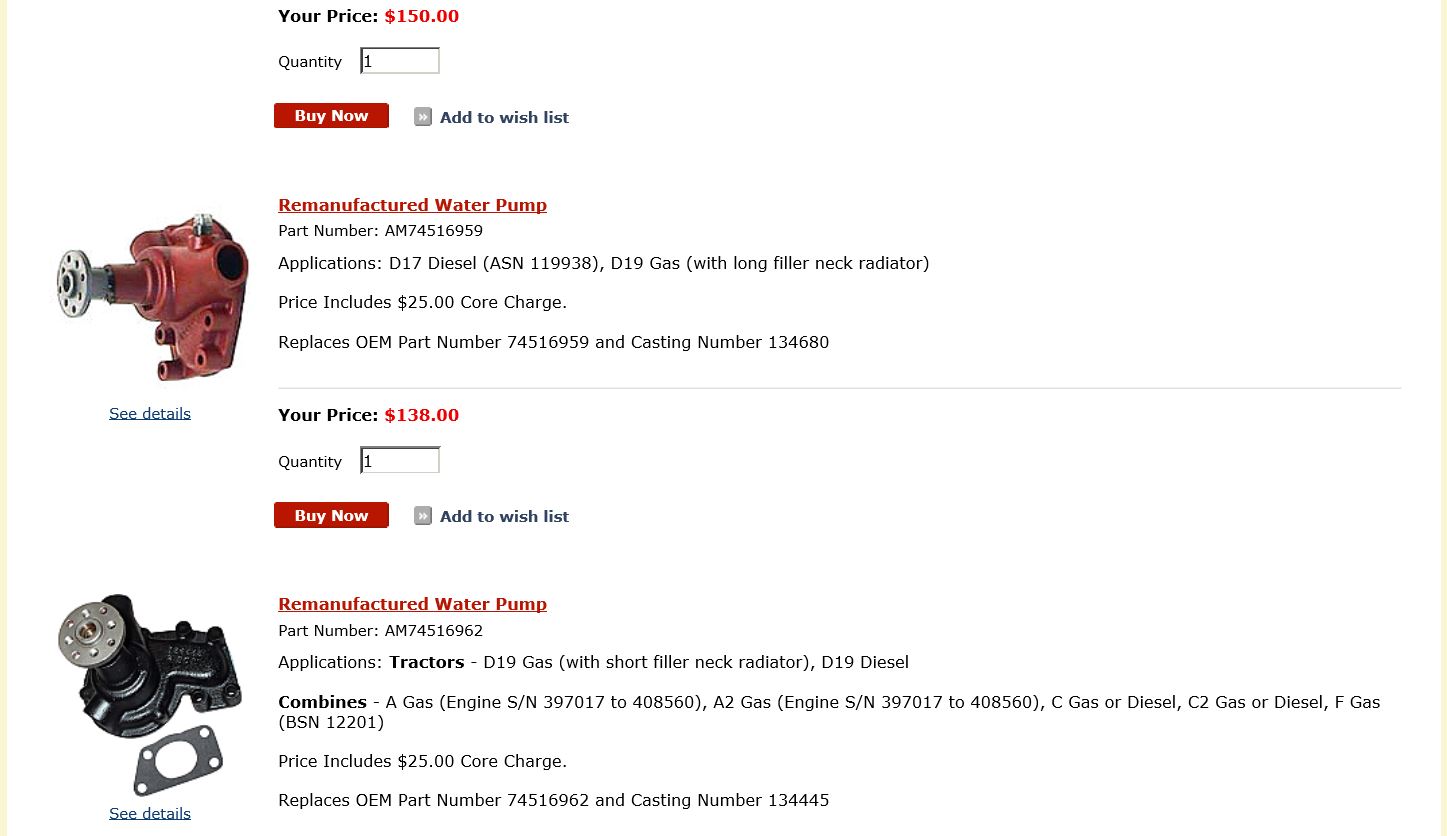The image size is (1447, 836).
Task: Click the $138.00 price text
Action: (x=422, y=415)
